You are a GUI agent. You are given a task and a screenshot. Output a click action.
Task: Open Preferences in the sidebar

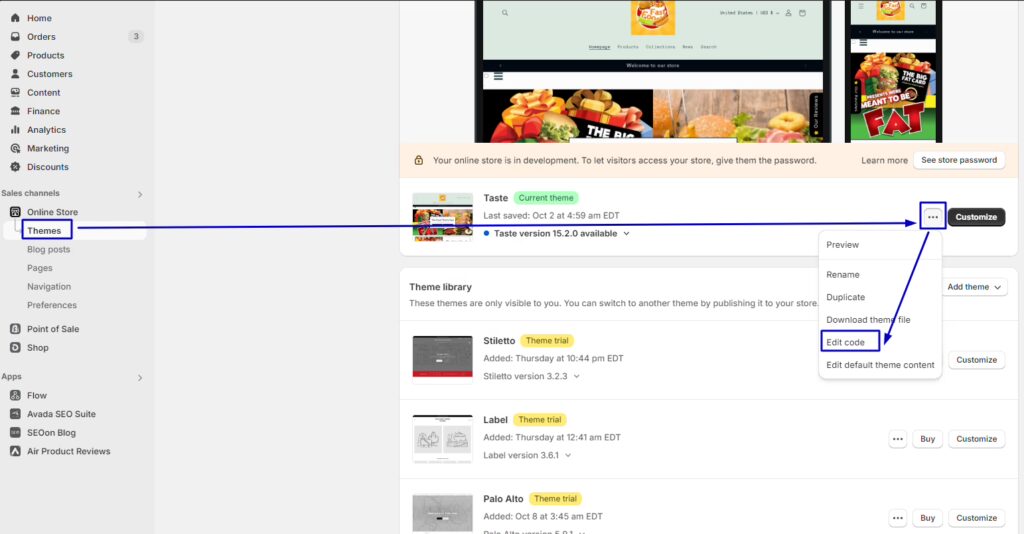click(52, 306)
